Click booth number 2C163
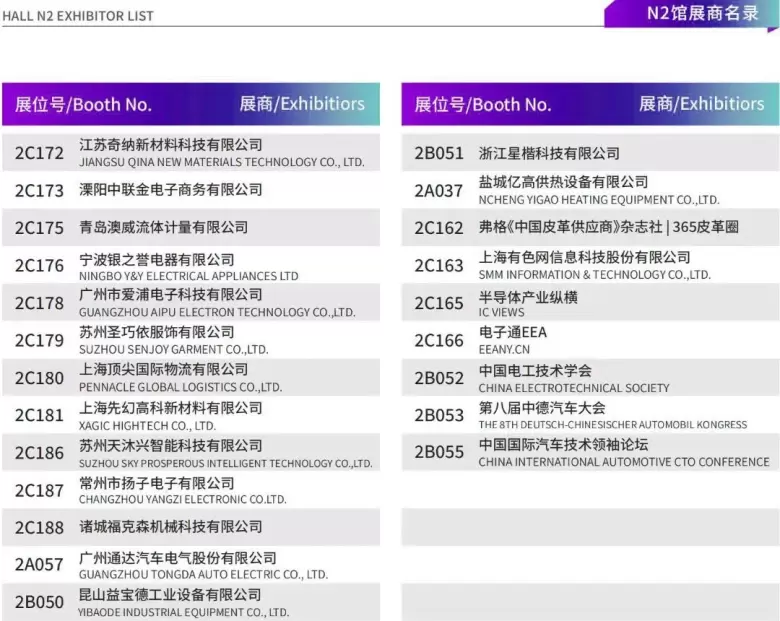 coord(439,266)
